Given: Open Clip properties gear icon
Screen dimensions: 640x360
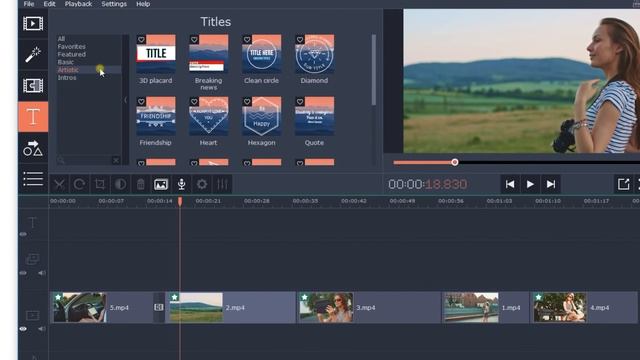Looking at the screenshot, I should point(202,184).
